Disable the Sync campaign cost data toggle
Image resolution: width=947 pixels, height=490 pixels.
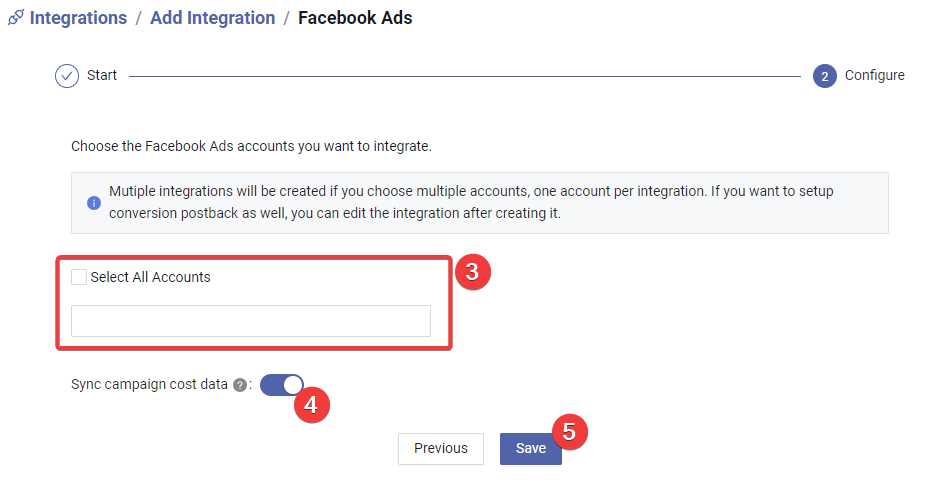281,385
